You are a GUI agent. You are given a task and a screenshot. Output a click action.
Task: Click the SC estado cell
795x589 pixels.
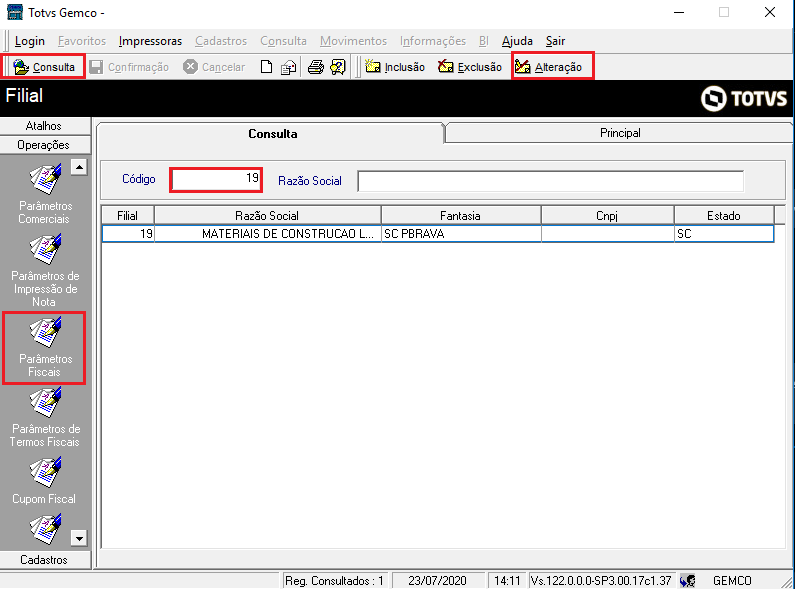pos(724,234)
